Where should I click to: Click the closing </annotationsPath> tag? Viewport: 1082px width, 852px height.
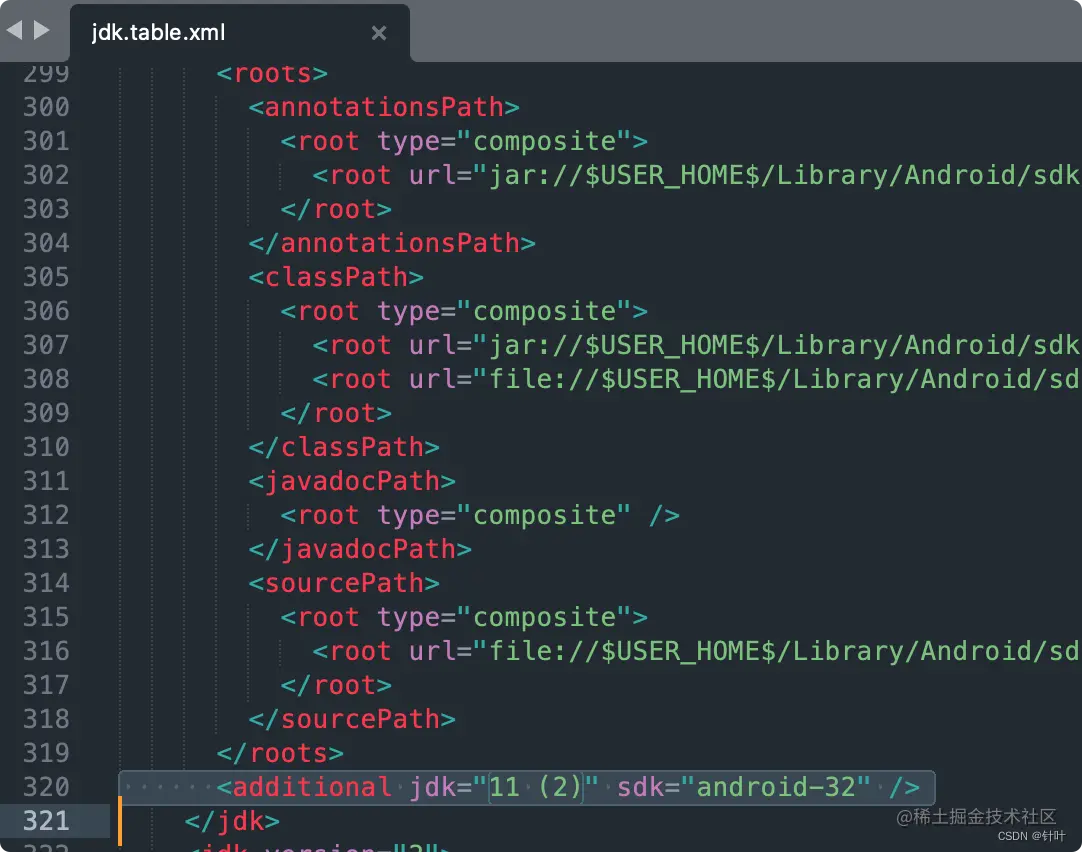392,243
